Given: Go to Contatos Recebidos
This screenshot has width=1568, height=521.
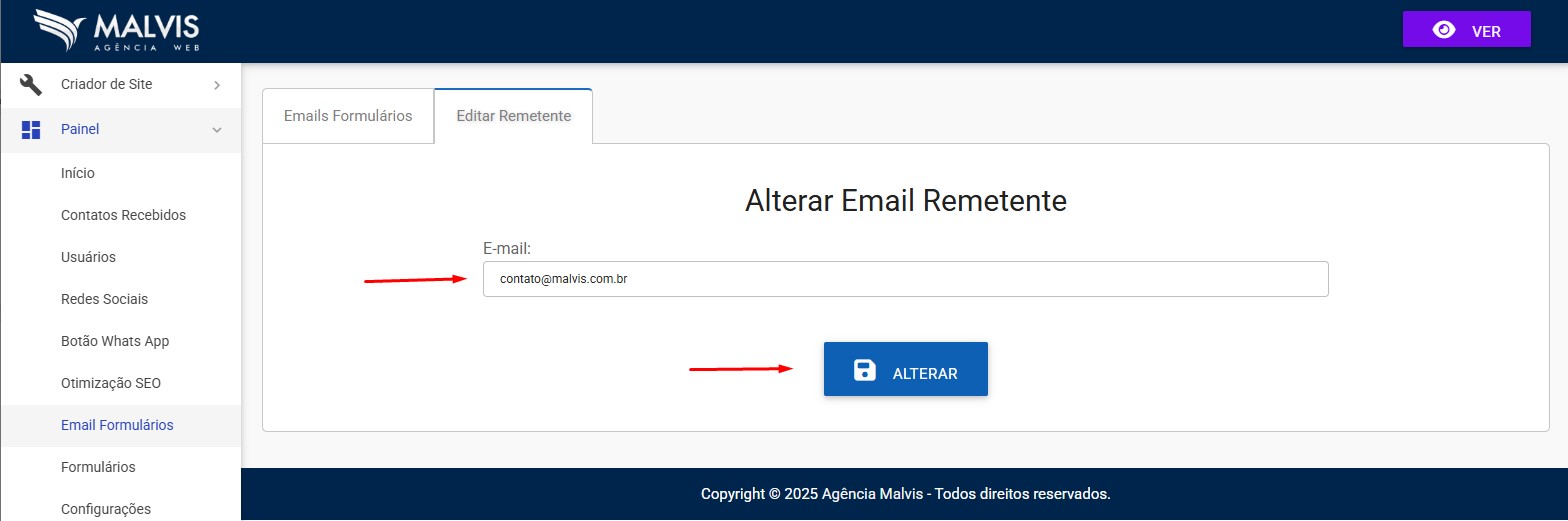Looking at the screenshot, I should click(x=123, y=215).
